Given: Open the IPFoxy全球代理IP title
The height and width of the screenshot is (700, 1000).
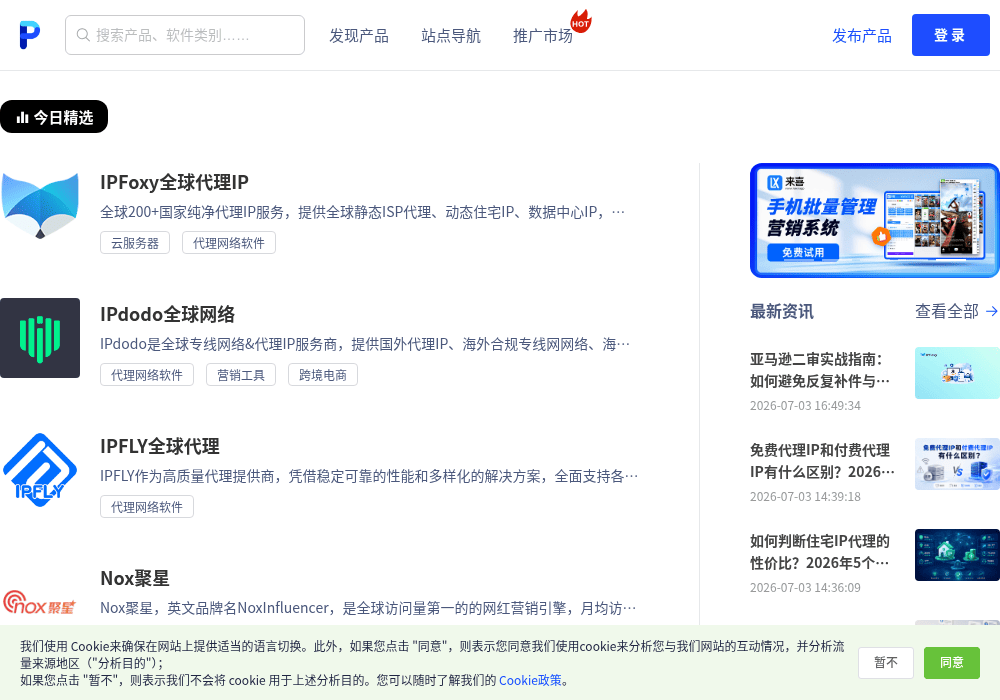Looking at the screenshot, I should pos(174,182).
